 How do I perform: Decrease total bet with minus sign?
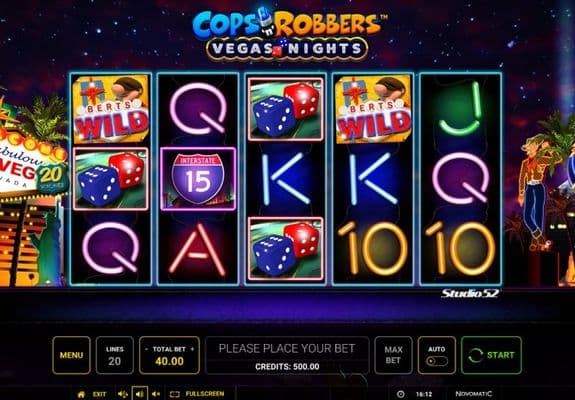pos(146,349)
